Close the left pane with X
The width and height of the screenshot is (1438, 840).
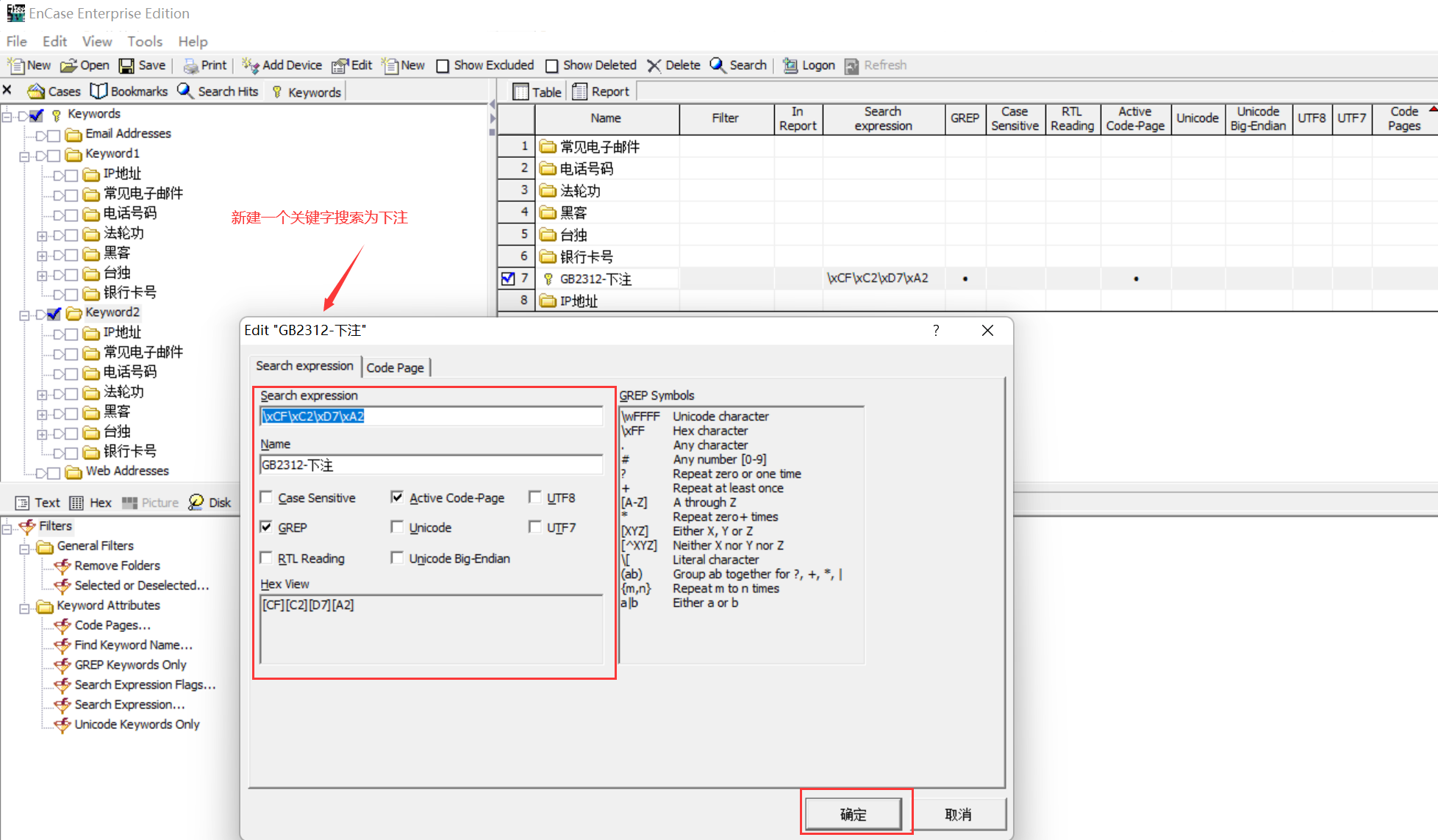[x=7, y=90]
